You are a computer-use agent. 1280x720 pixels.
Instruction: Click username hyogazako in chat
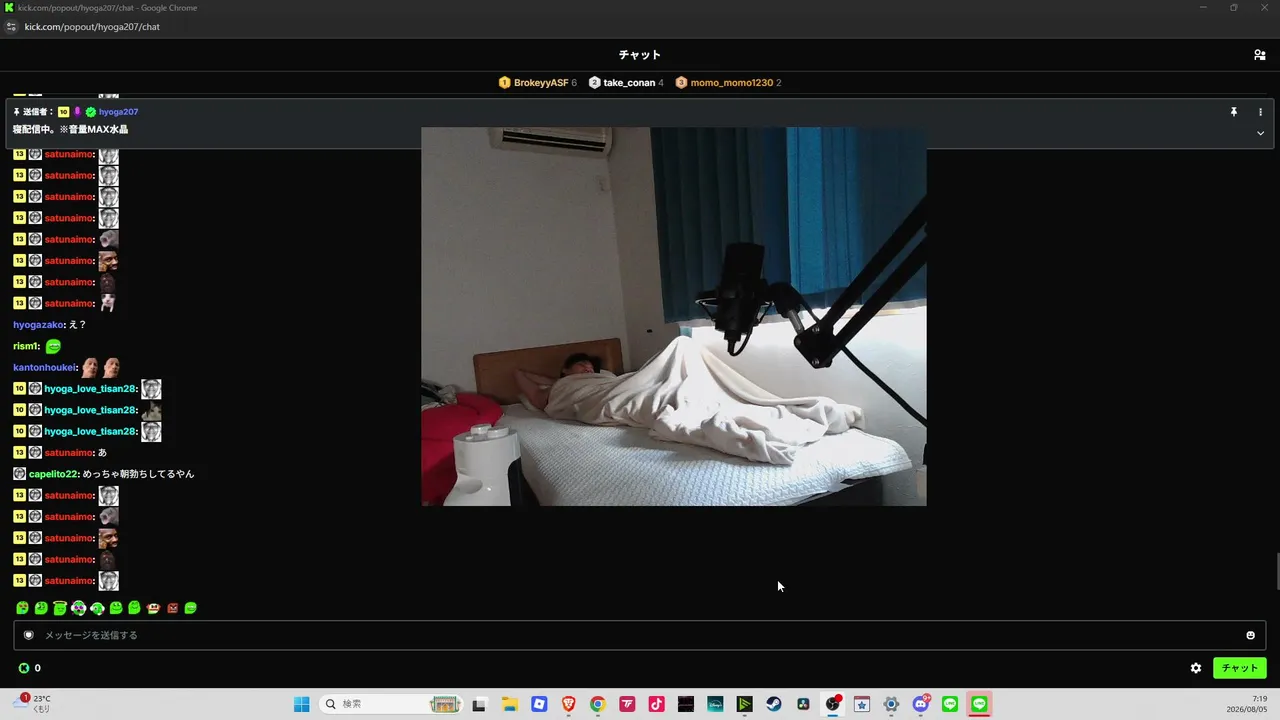point(38,325)
